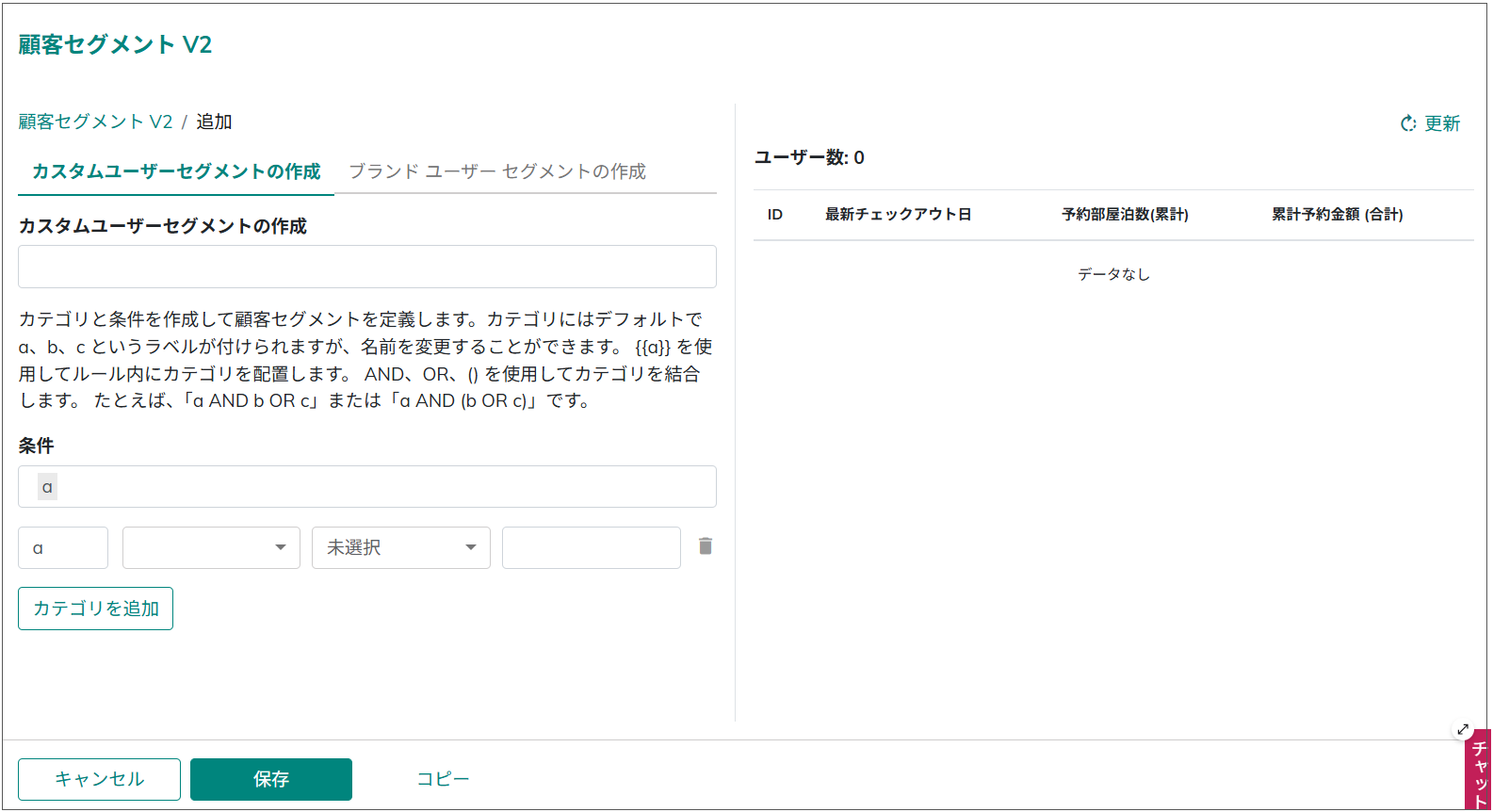Click the ID column header
The image size is (1493, 812).
(775, 215)
